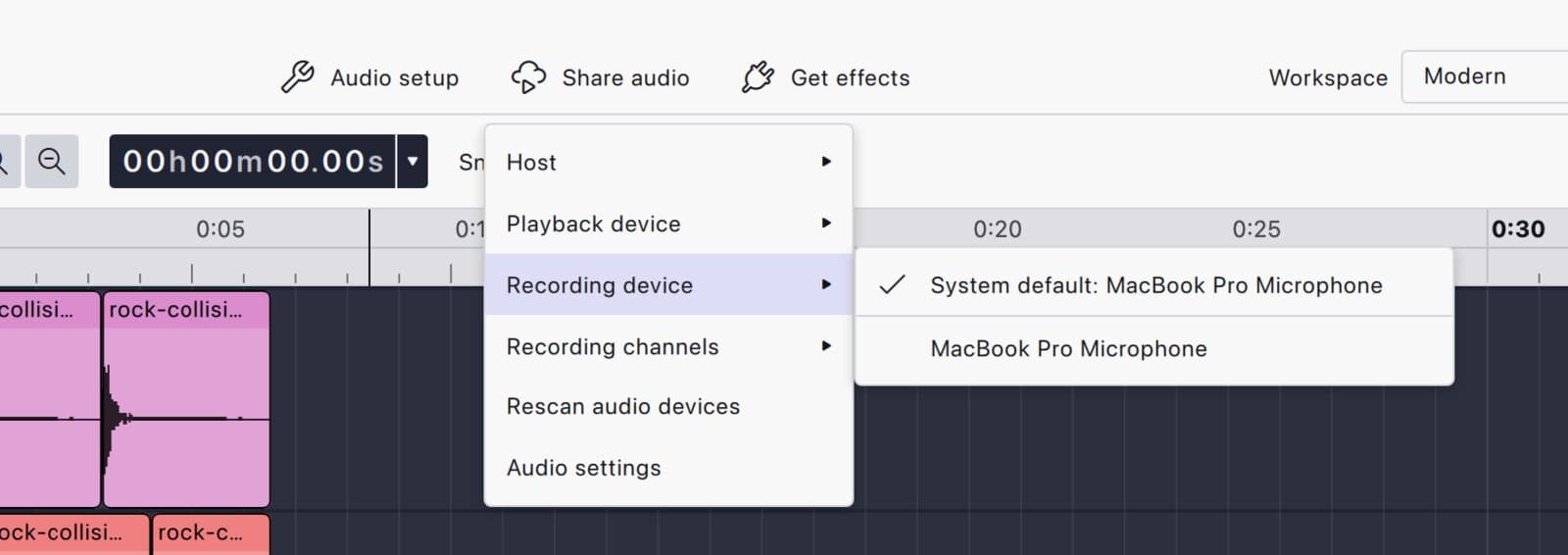The height and width of the screenshot is (555, 1568).
Task: Click the 0:05 mark on the timeline ruler
Action: 220,229
